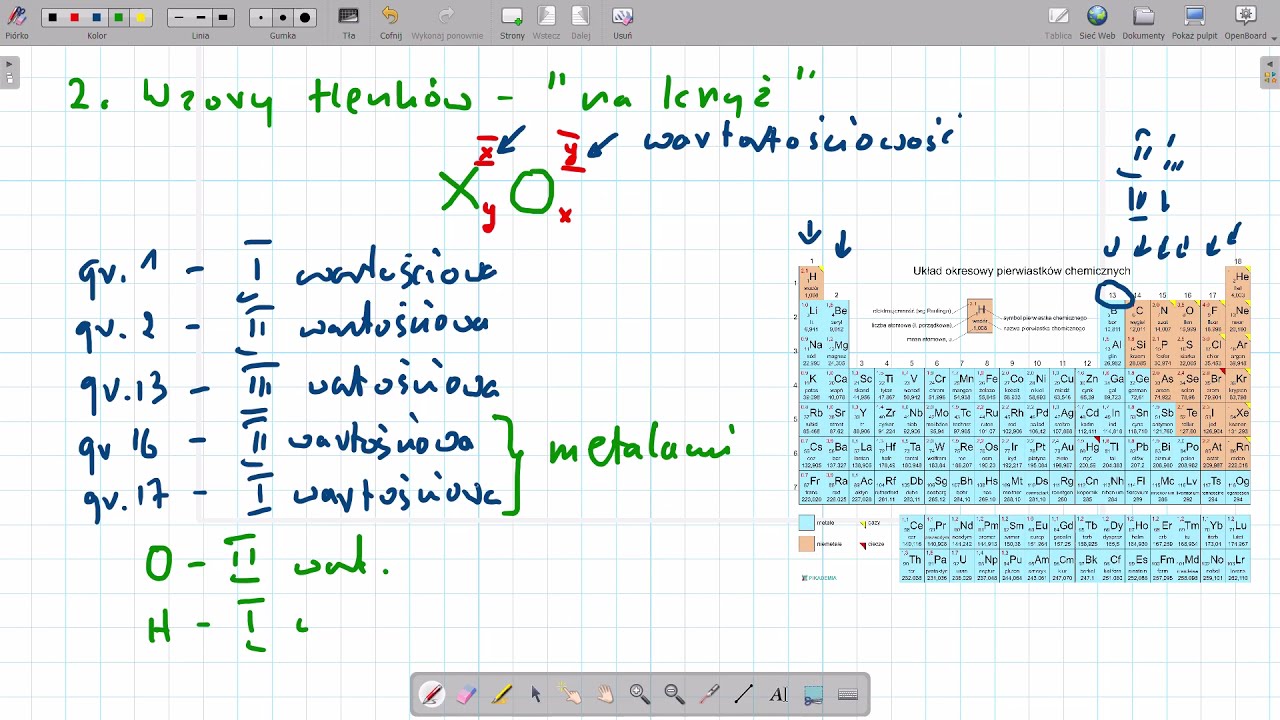Viewport: 1280px width, 720px height.
Task: Choose the small eraser size
Action: click(x=261, y=18)
